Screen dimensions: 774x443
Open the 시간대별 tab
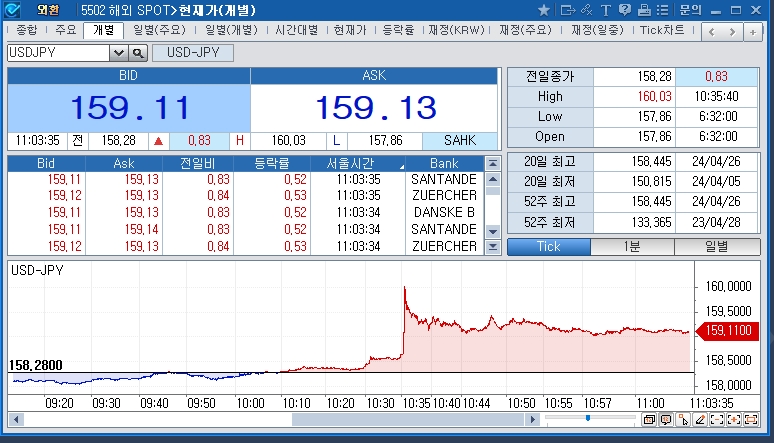pyautogui.click(x=297, y=30)
